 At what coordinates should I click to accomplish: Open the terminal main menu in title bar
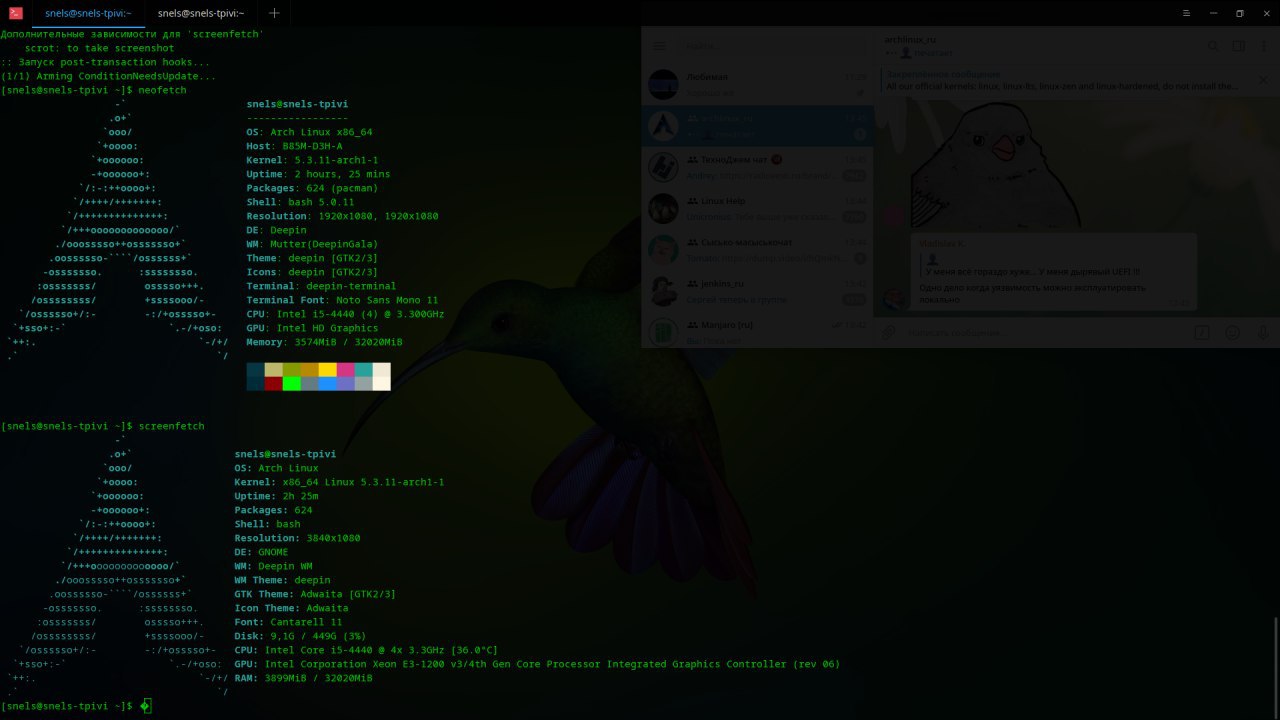1185,13
